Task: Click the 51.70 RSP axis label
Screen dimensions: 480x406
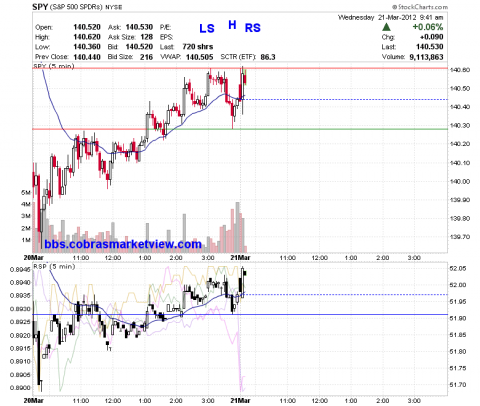Action: (x=458, y=385)
